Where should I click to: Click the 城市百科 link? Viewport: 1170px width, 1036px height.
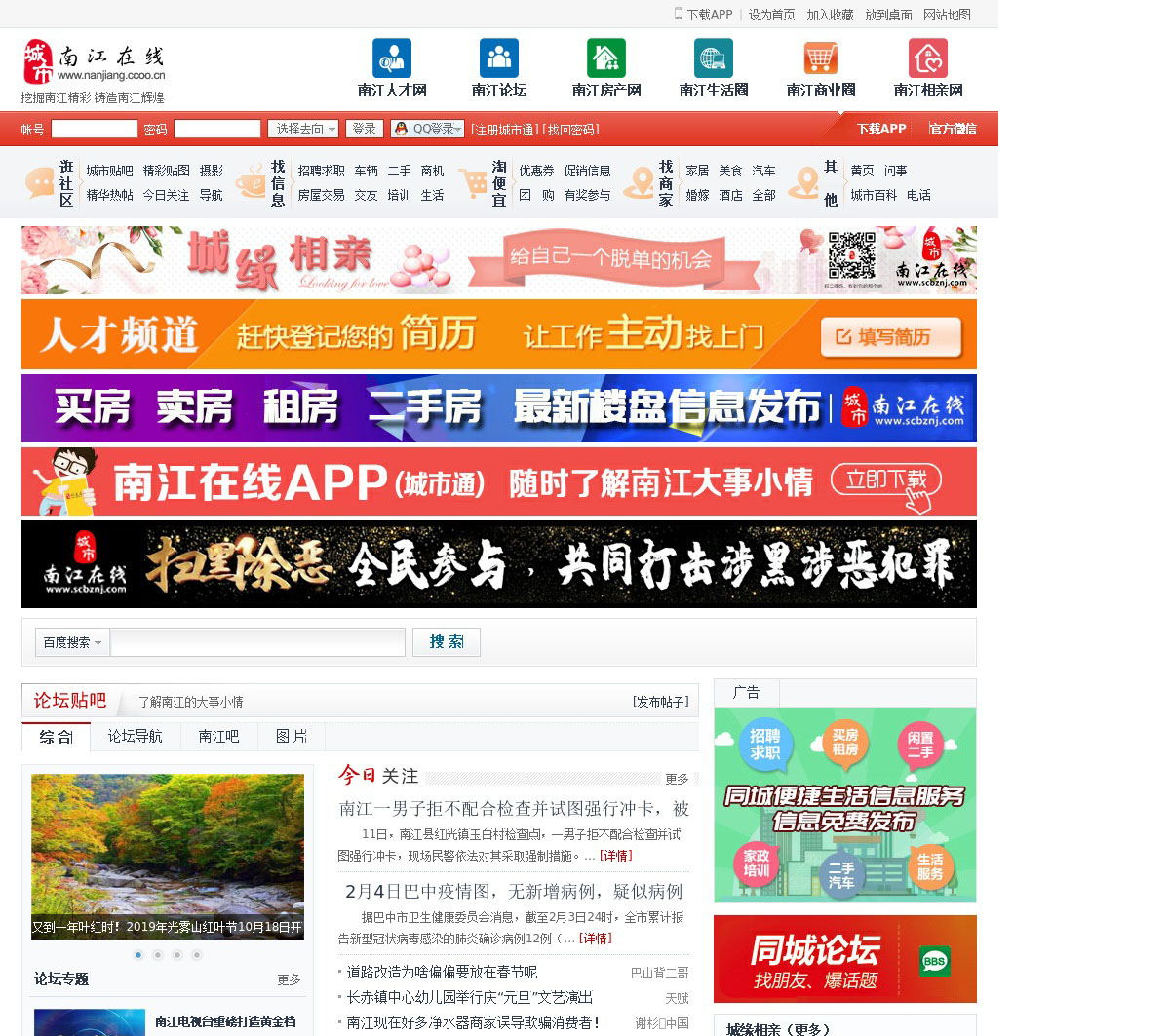[874, 195]
